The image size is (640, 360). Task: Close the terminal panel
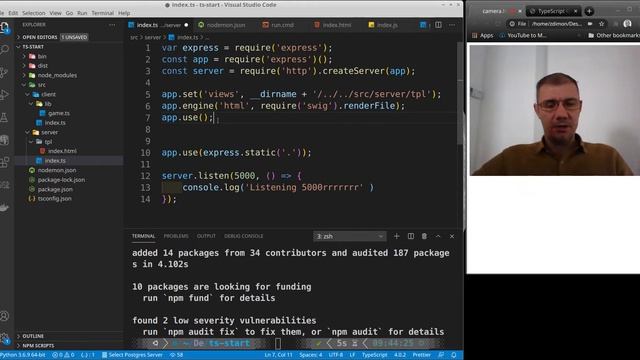click(x=452, y=236)
